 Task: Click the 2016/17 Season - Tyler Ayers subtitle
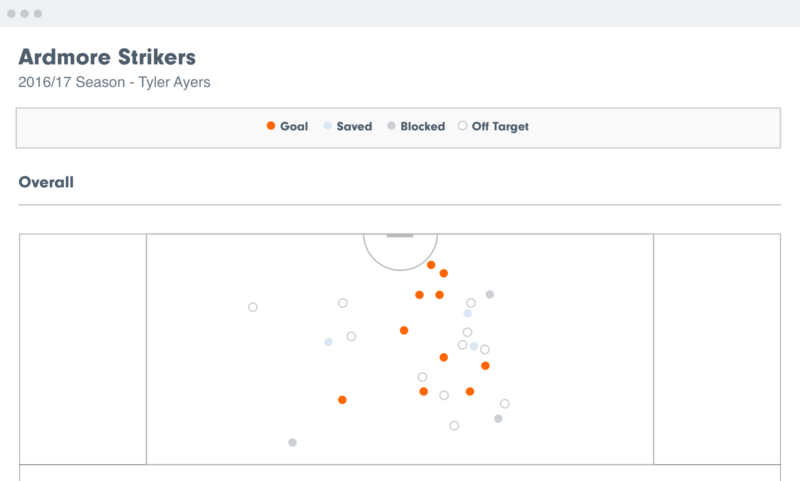[114, 82]
